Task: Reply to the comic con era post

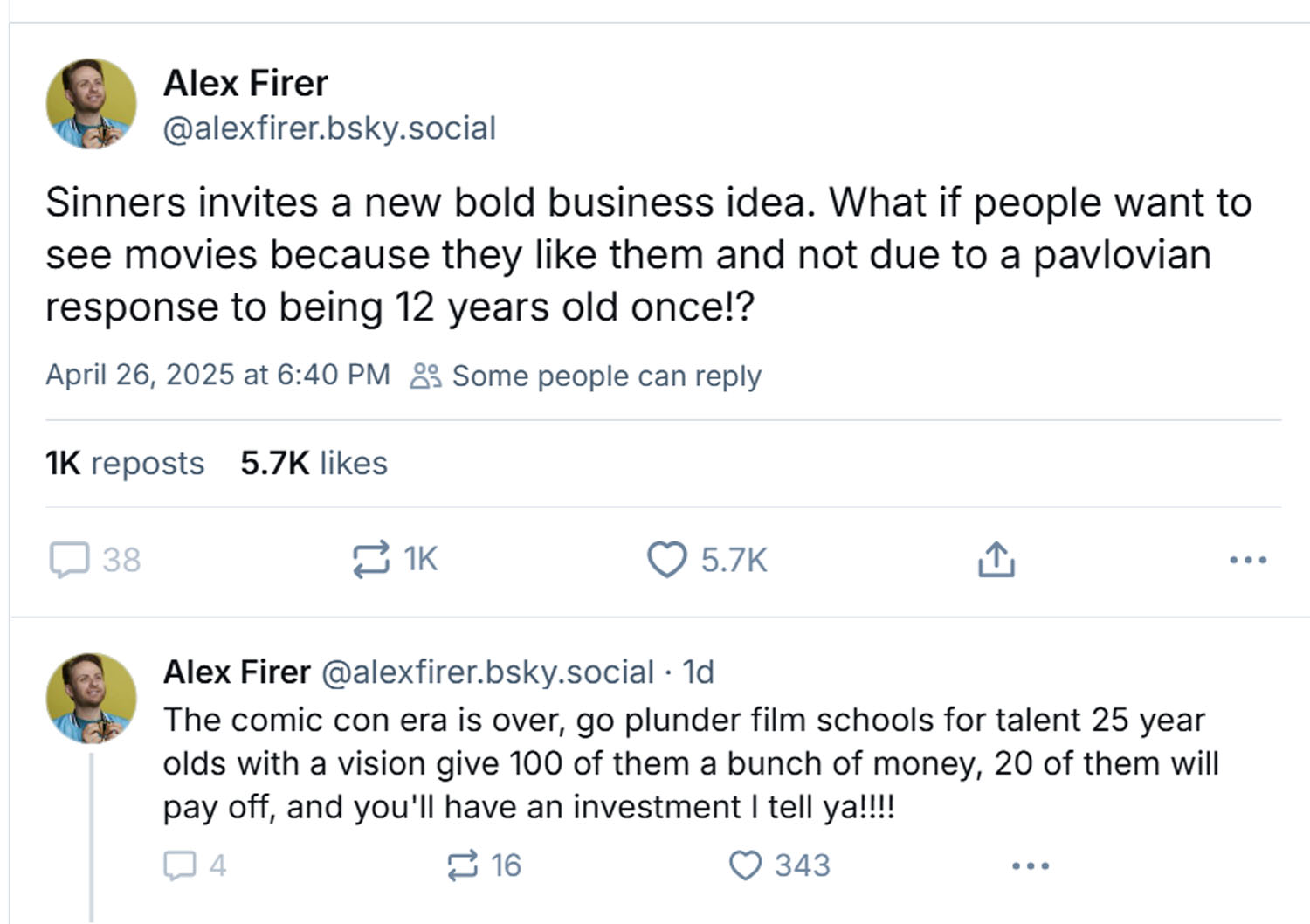Action: pyautogui.click(x=180, y=865)
